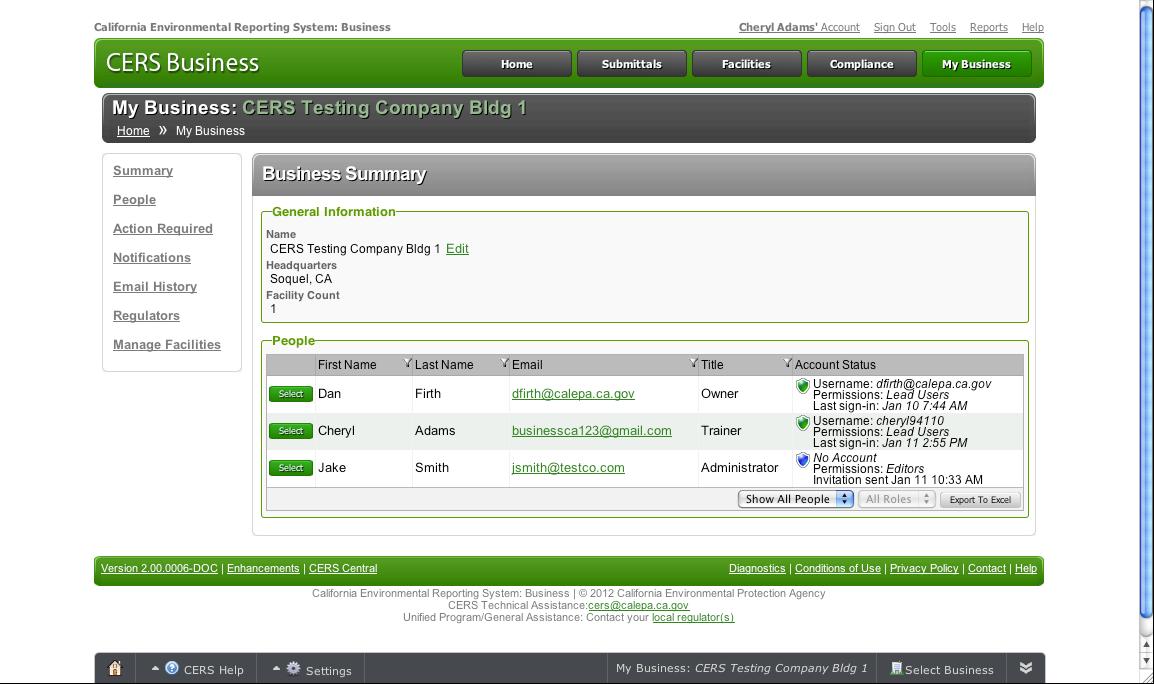The image size is (1154, 684).
Task: Open the Privacy Policy footer link
Action: [x=924, y=568]
